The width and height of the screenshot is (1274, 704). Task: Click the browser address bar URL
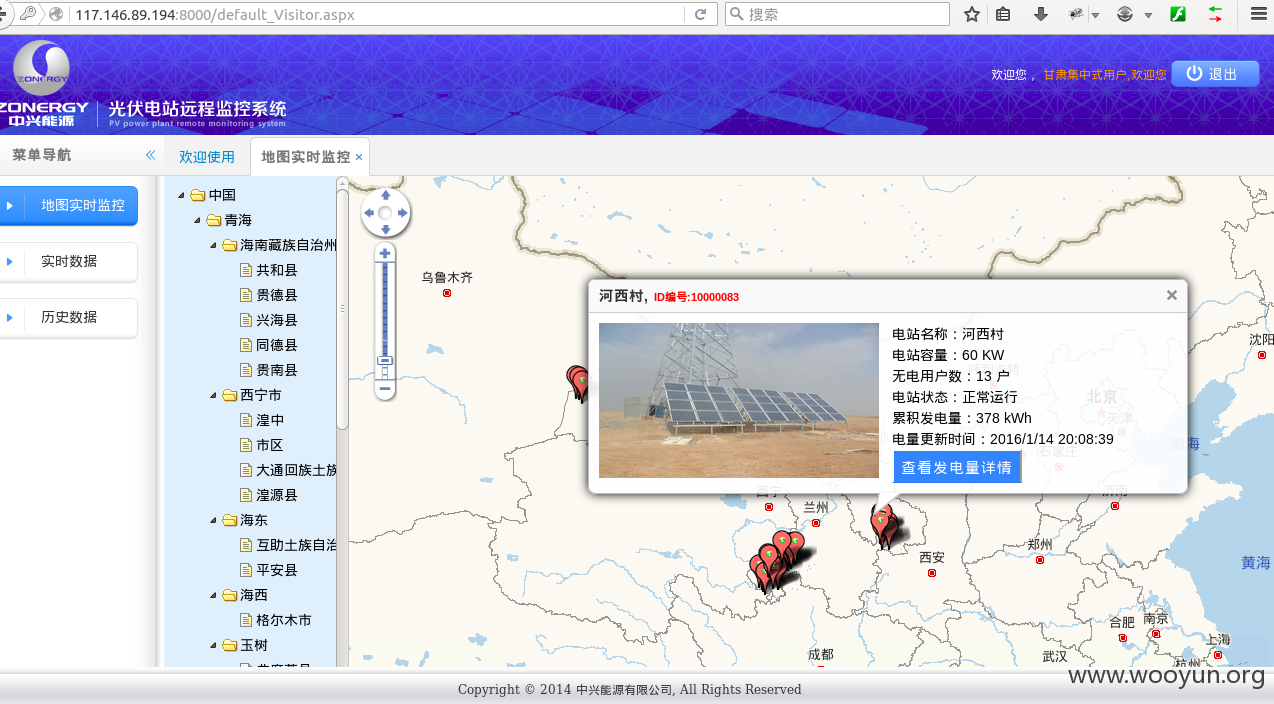(215, 14)
